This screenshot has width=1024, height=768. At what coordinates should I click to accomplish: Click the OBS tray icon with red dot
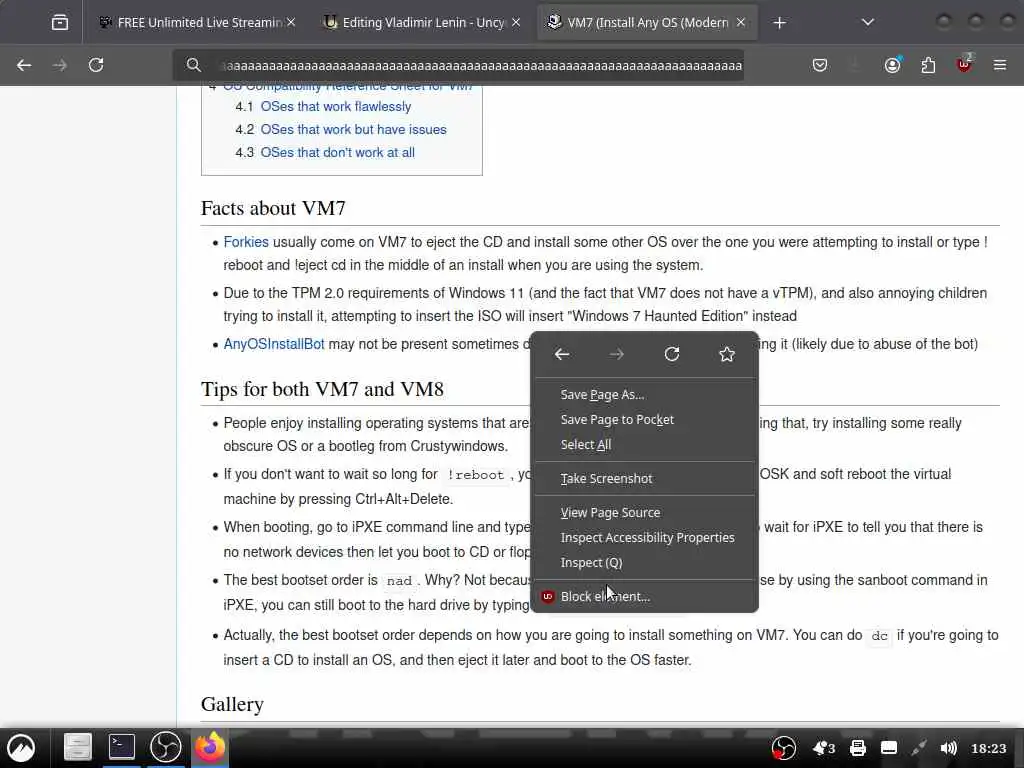click(x=784, y=748)
